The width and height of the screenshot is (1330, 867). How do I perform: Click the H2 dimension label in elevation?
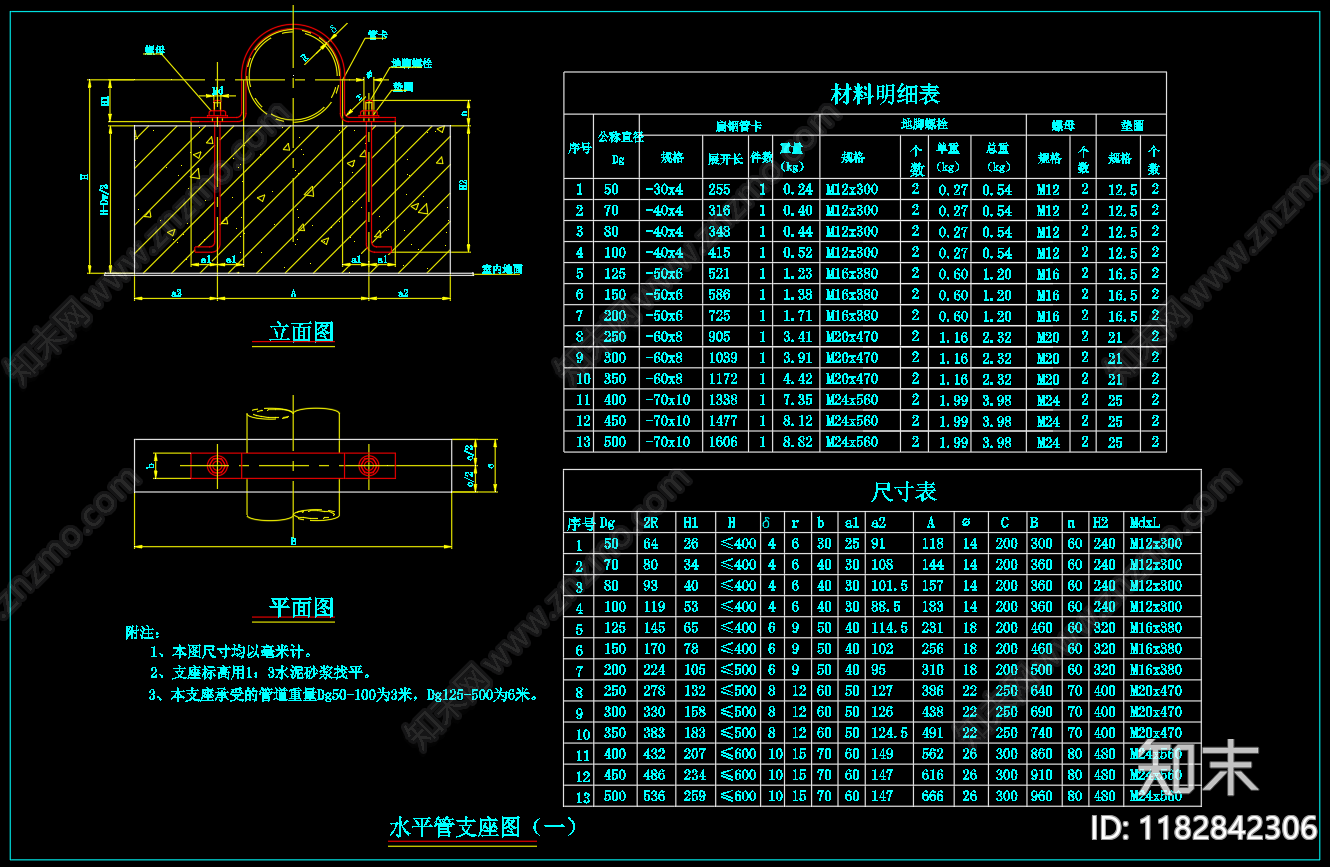tap(462, 184)
